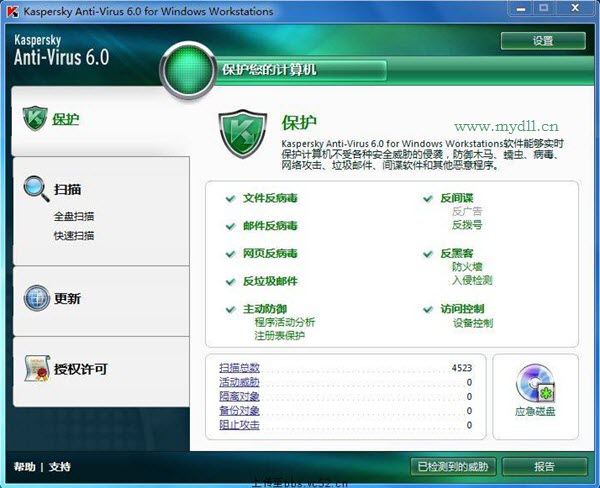Click the 帮助 help link
Screen dimensions: 600x488
(x=24, y=467)
